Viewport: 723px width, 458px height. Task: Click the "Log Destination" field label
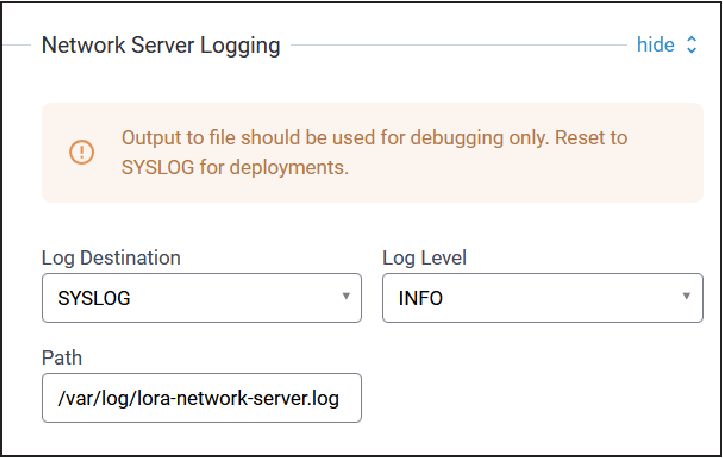click(111, 258)
